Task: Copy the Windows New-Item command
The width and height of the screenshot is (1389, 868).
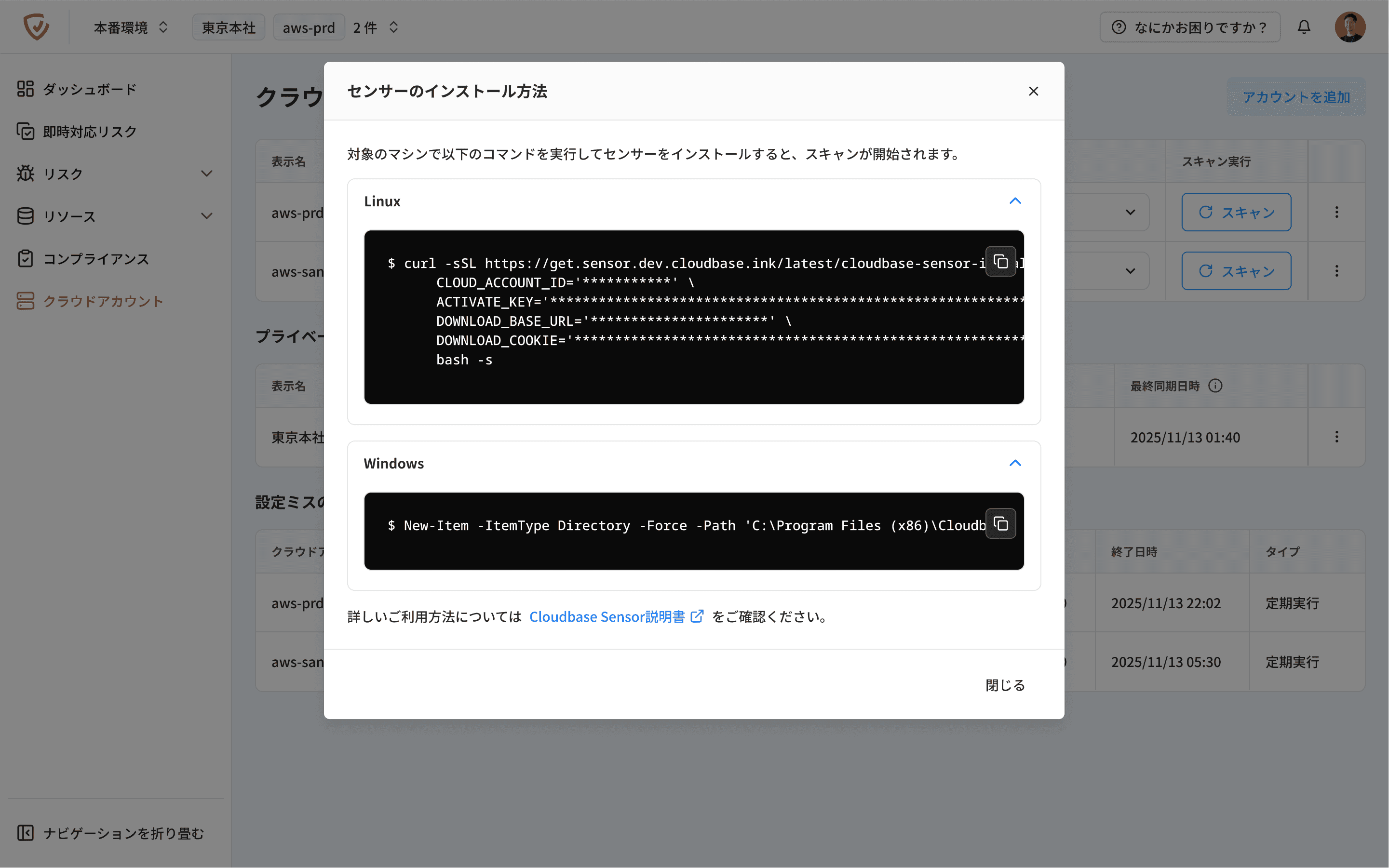Action: coord(1000,523)
